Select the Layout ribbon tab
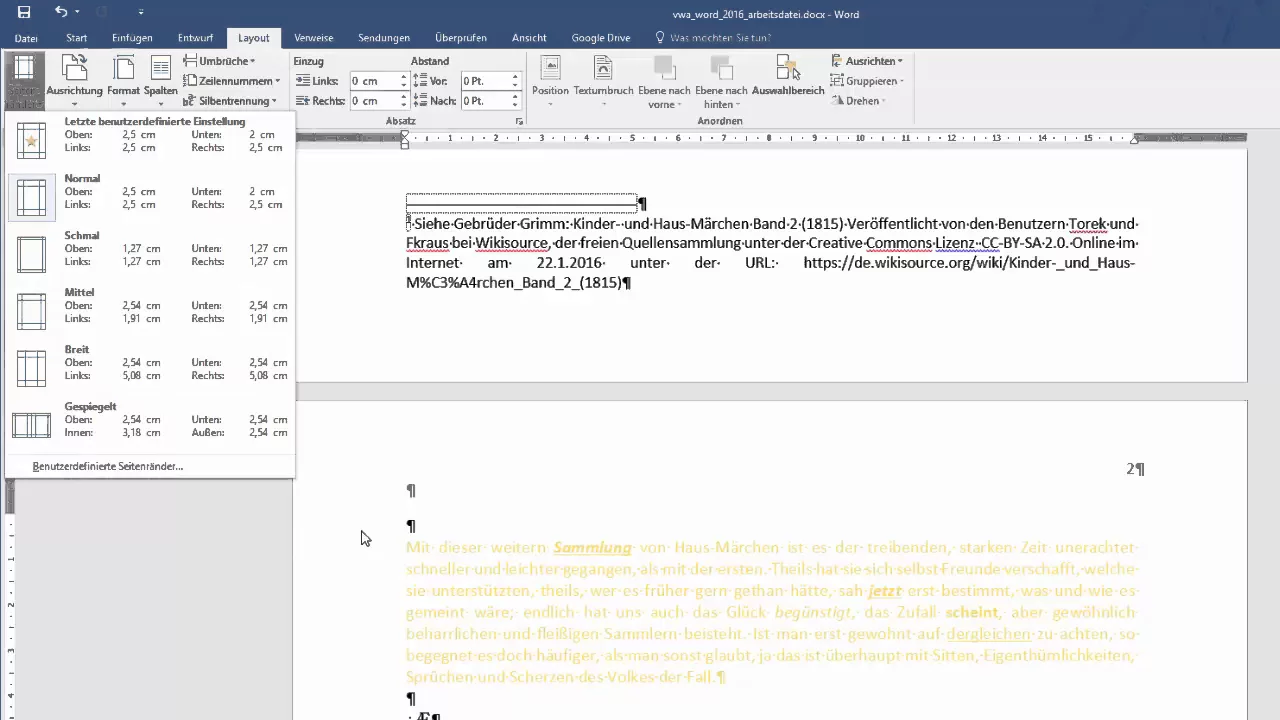Image resolution: width=1280 pixels, height=720 pixels. [254, 38]
